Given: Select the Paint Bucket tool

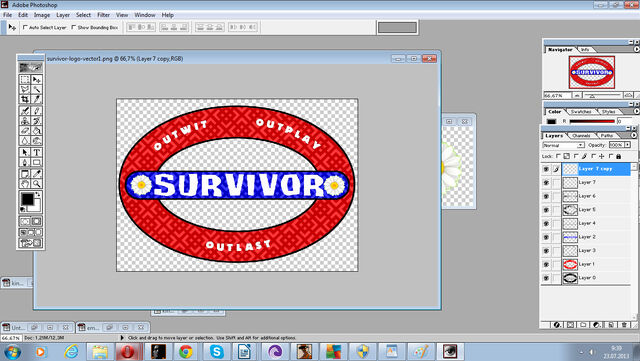Looking at the screenshot, I should click(36, 131).
